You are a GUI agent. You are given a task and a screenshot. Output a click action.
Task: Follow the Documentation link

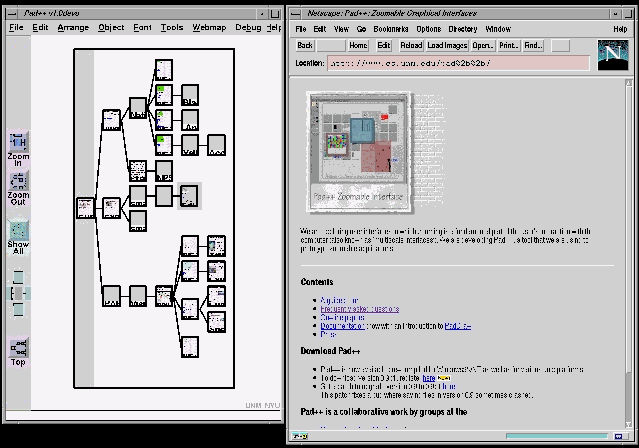342,326
